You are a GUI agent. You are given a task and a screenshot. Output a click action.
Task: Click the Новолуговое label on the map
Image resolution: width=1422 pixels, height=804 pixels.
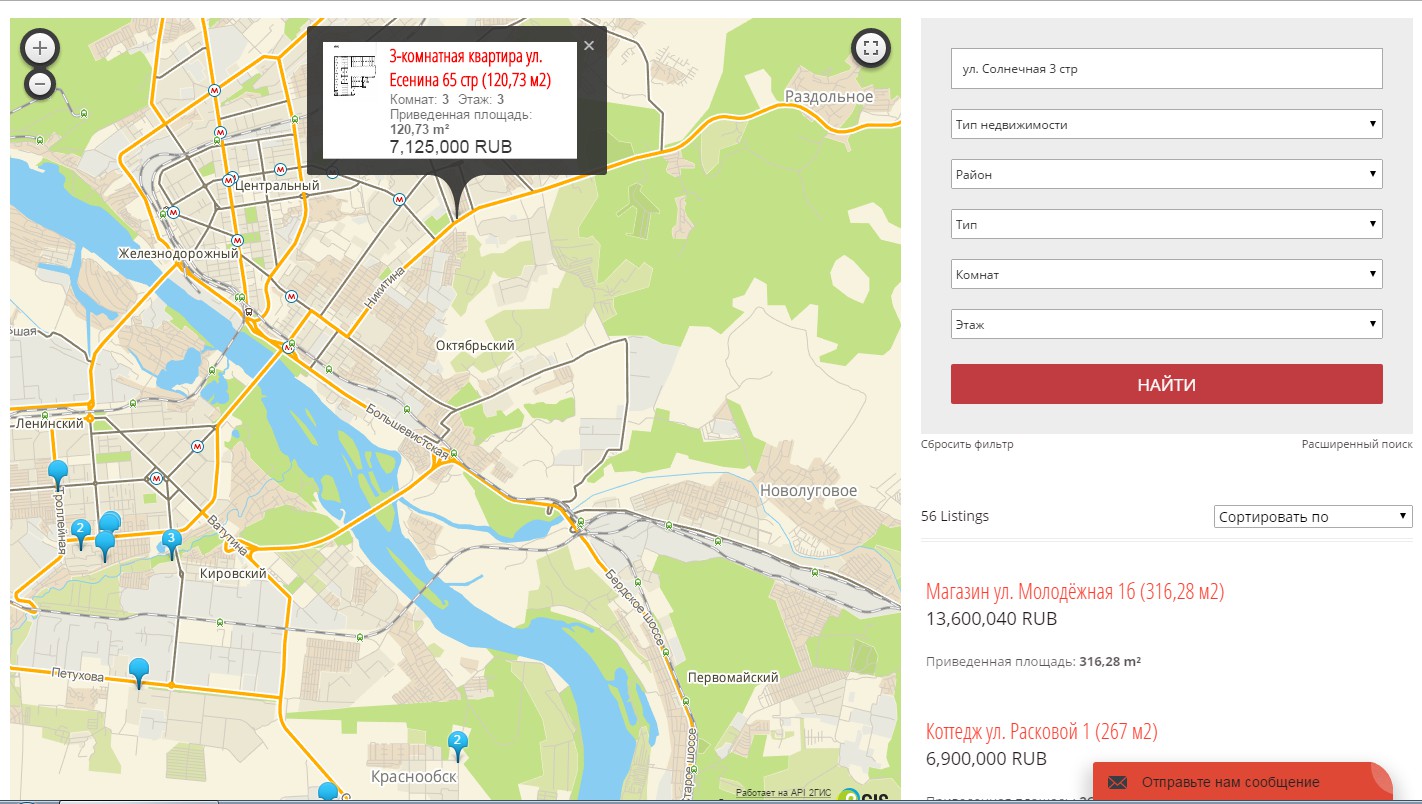coord(809,491)
